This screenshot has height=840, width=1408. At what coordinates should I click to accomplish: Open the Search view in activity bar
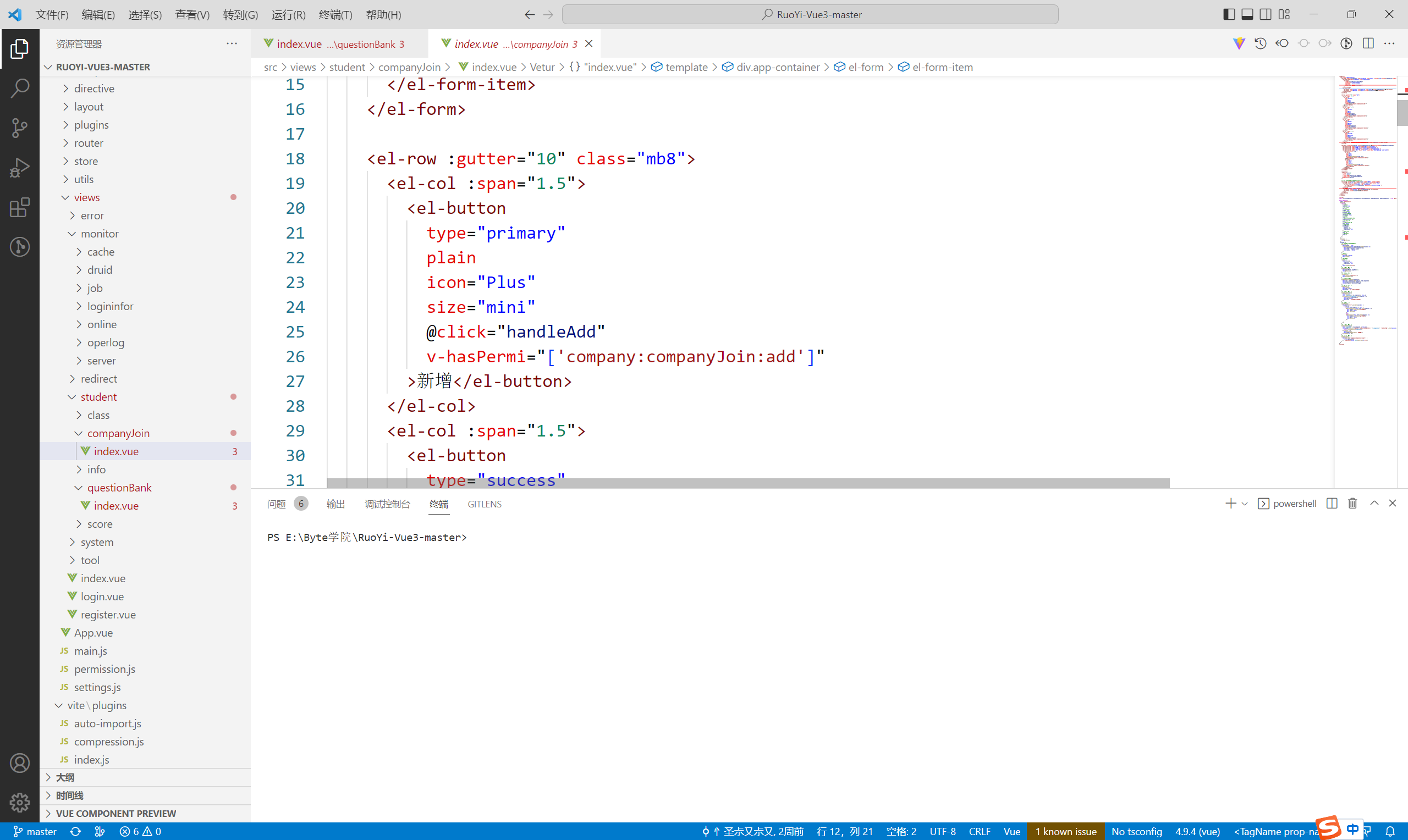click(20, 89)
